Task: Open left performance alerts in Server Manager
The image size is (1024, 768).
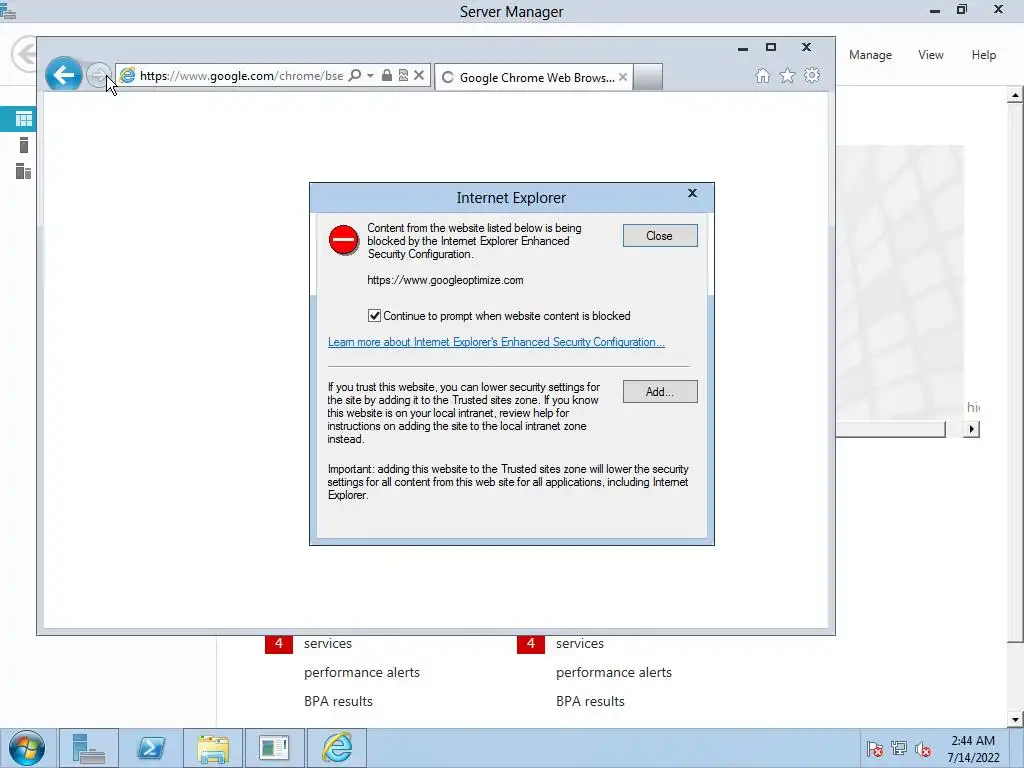Action: (x=362, y=673)
